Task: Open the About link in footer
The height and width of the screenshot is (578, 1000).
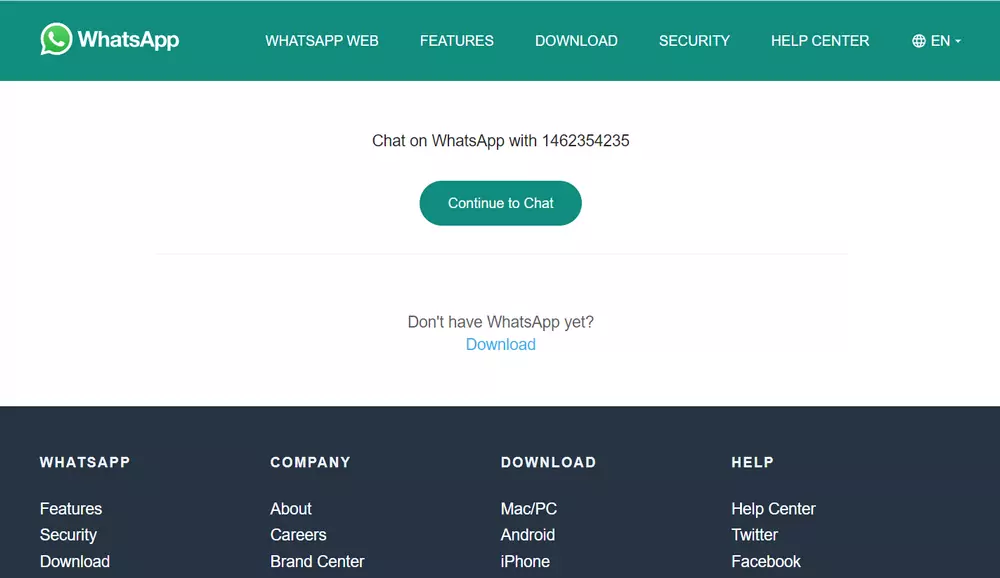Action: tap(291, 508)
